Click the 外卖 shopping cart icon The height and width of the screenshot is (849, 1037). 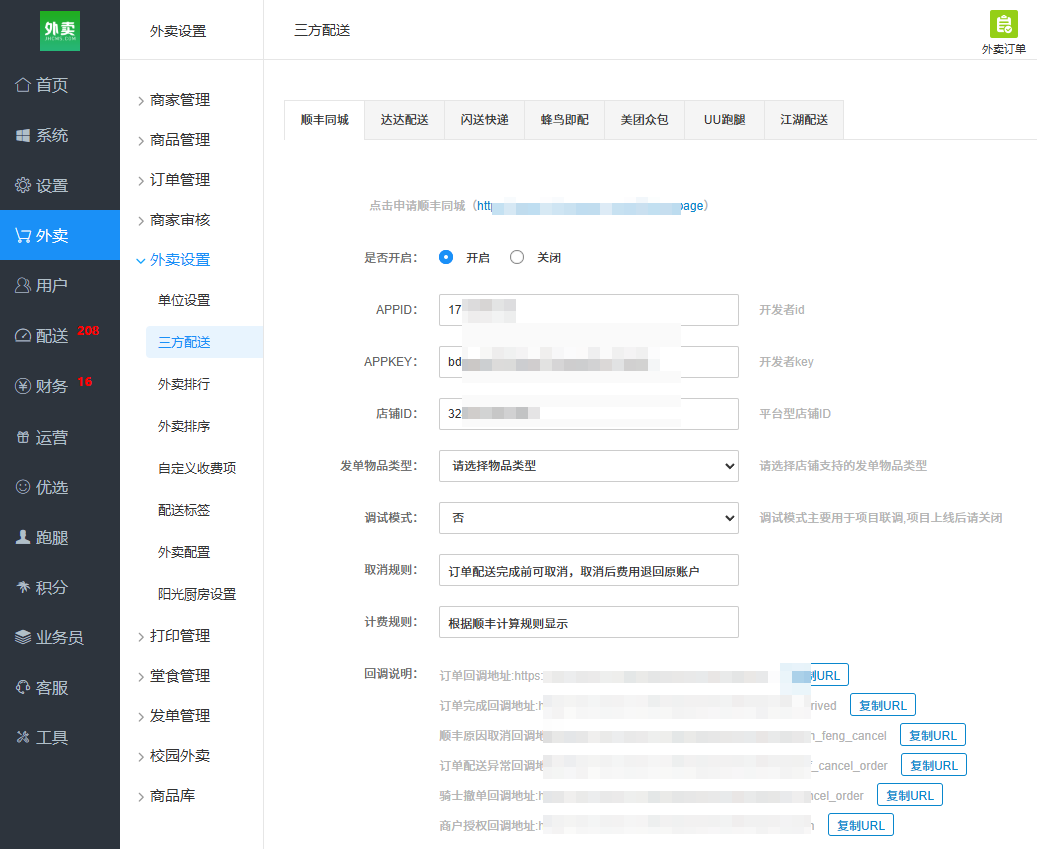click(23, 235)
